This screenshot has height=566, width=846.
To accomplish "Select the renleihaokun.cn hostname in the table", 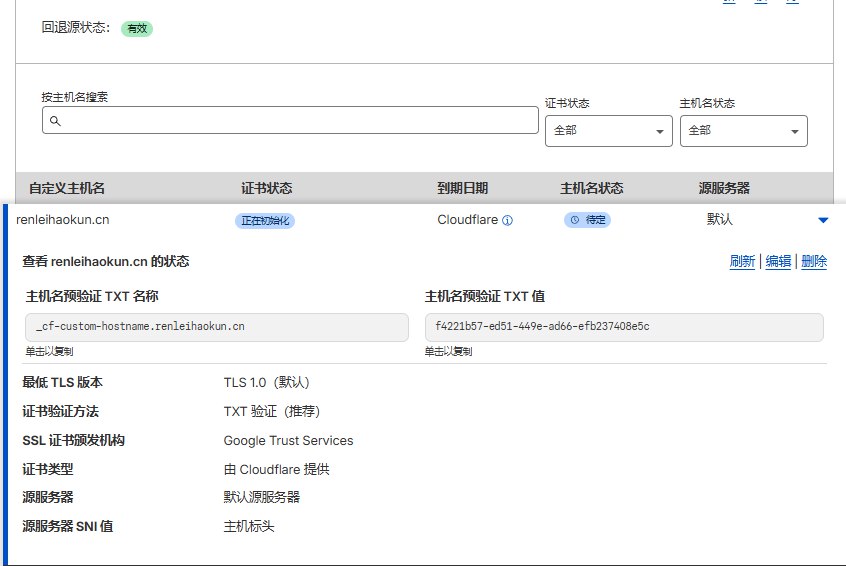I will coord(63,220).
